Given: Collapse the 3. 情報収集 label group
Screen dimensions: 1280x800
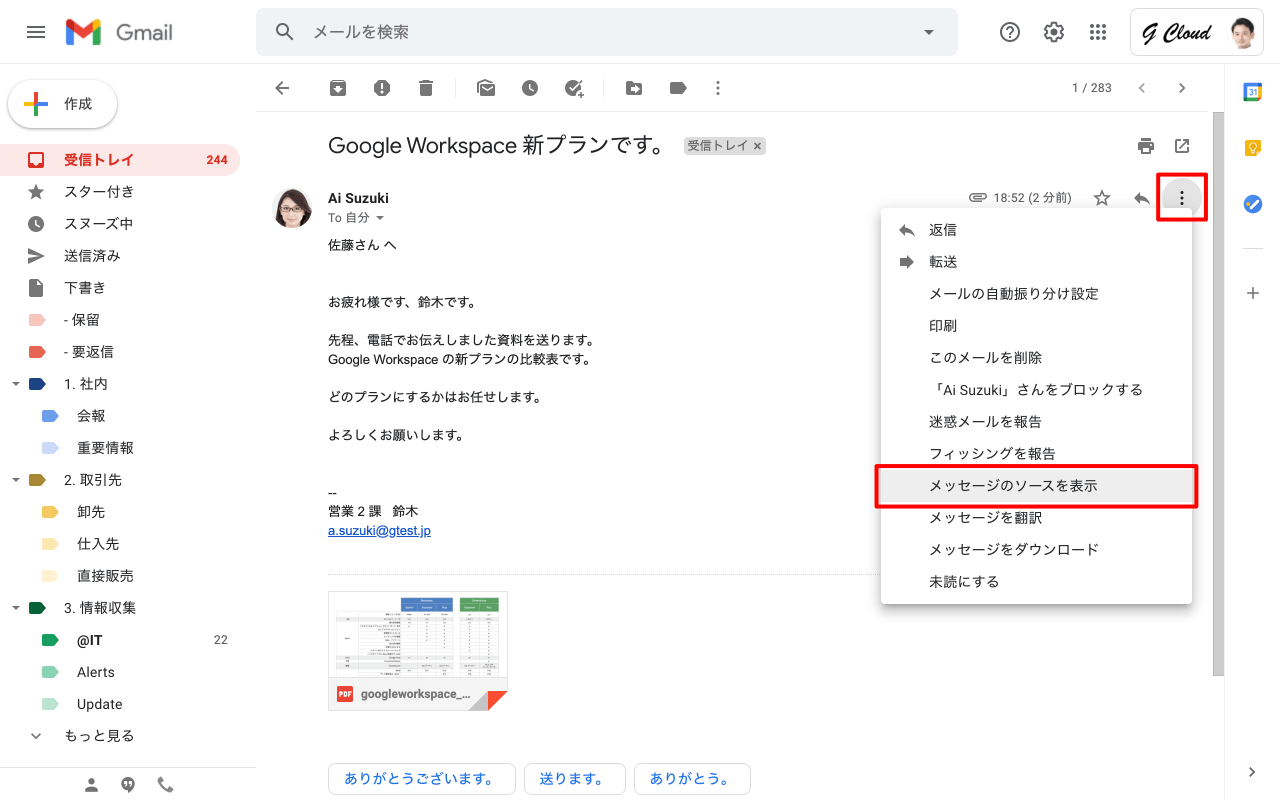Looking at the screenshot, I should (15, 608).
